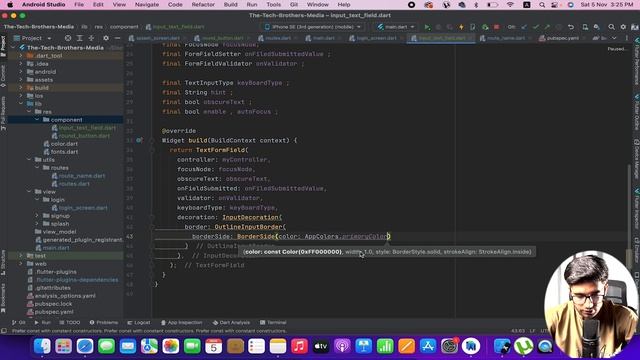Trigger Flutter hot reload lightning icon
This screenshot has height=360, width=640.
point(461,27)
